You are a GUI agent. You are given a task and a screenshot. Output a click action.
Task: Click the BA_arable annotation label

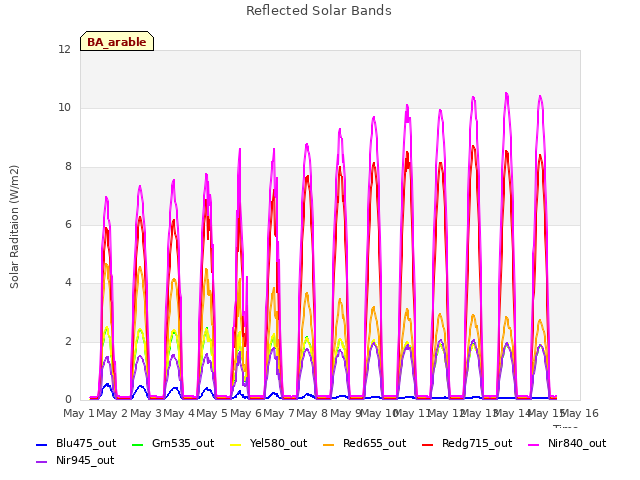coord(117,42)
